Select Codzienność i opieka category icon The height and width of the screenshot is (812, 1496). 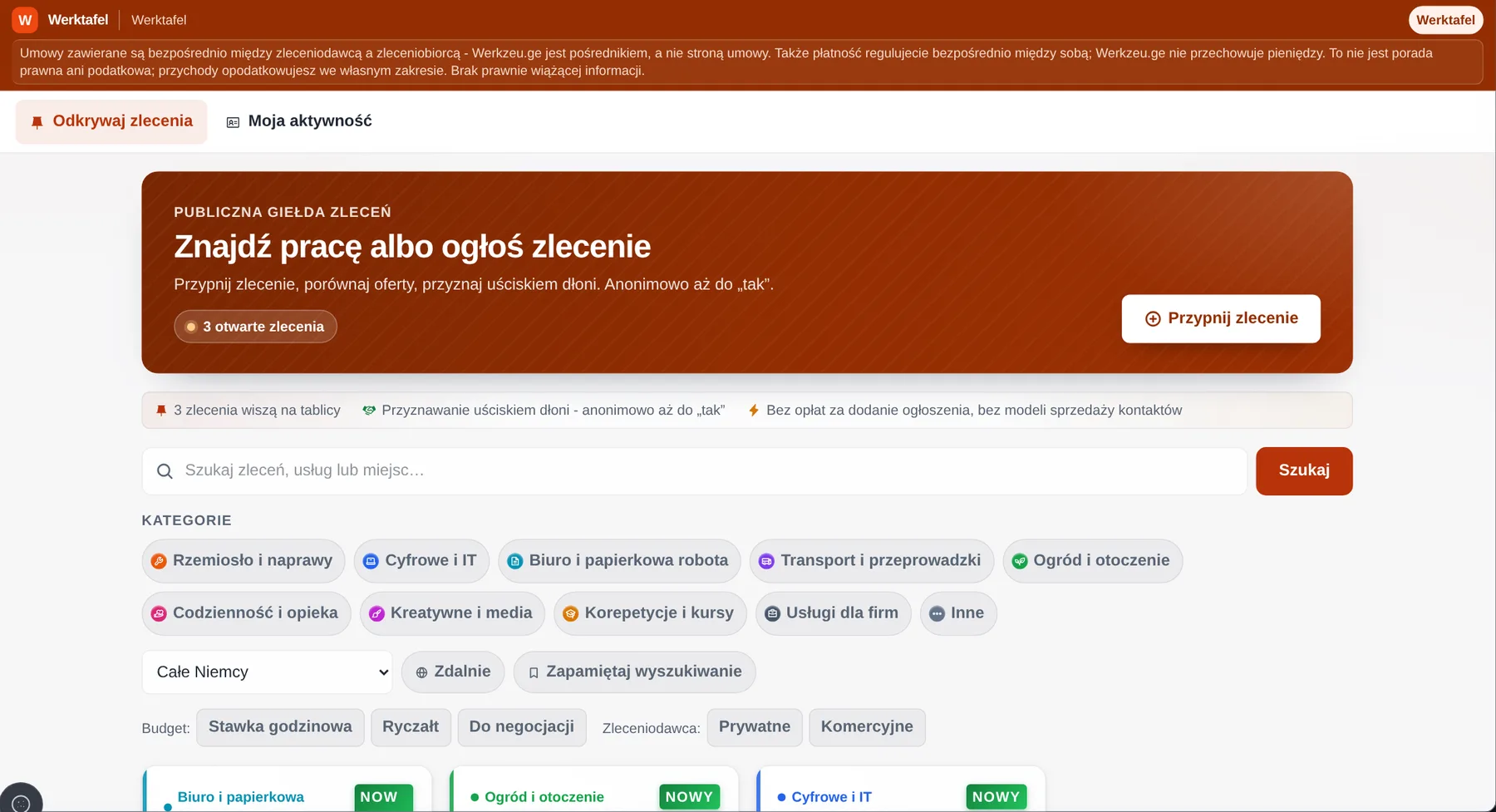pyautogui.click(x=158, y=613)
